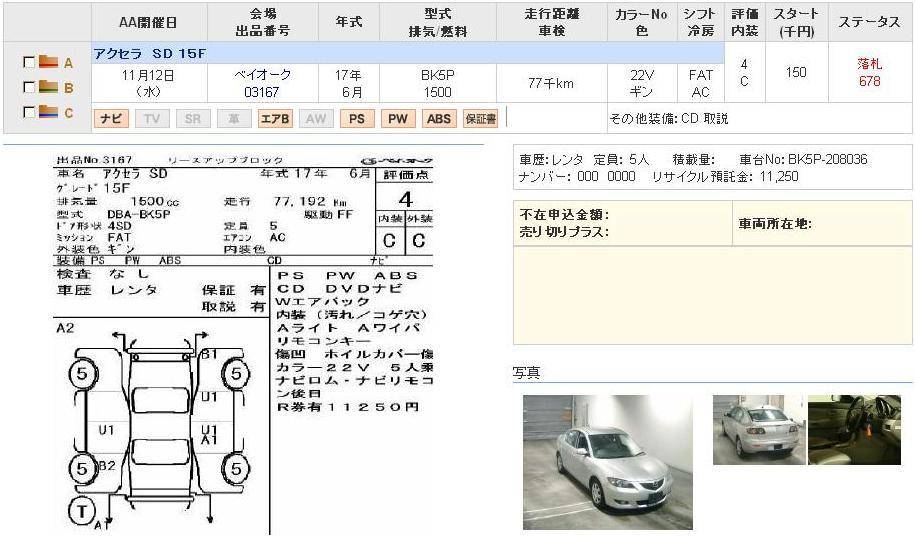Click the 写真 section heading
Image resolution: width=915 pixels, height=542 pixels.
click(x=526, y=372)
